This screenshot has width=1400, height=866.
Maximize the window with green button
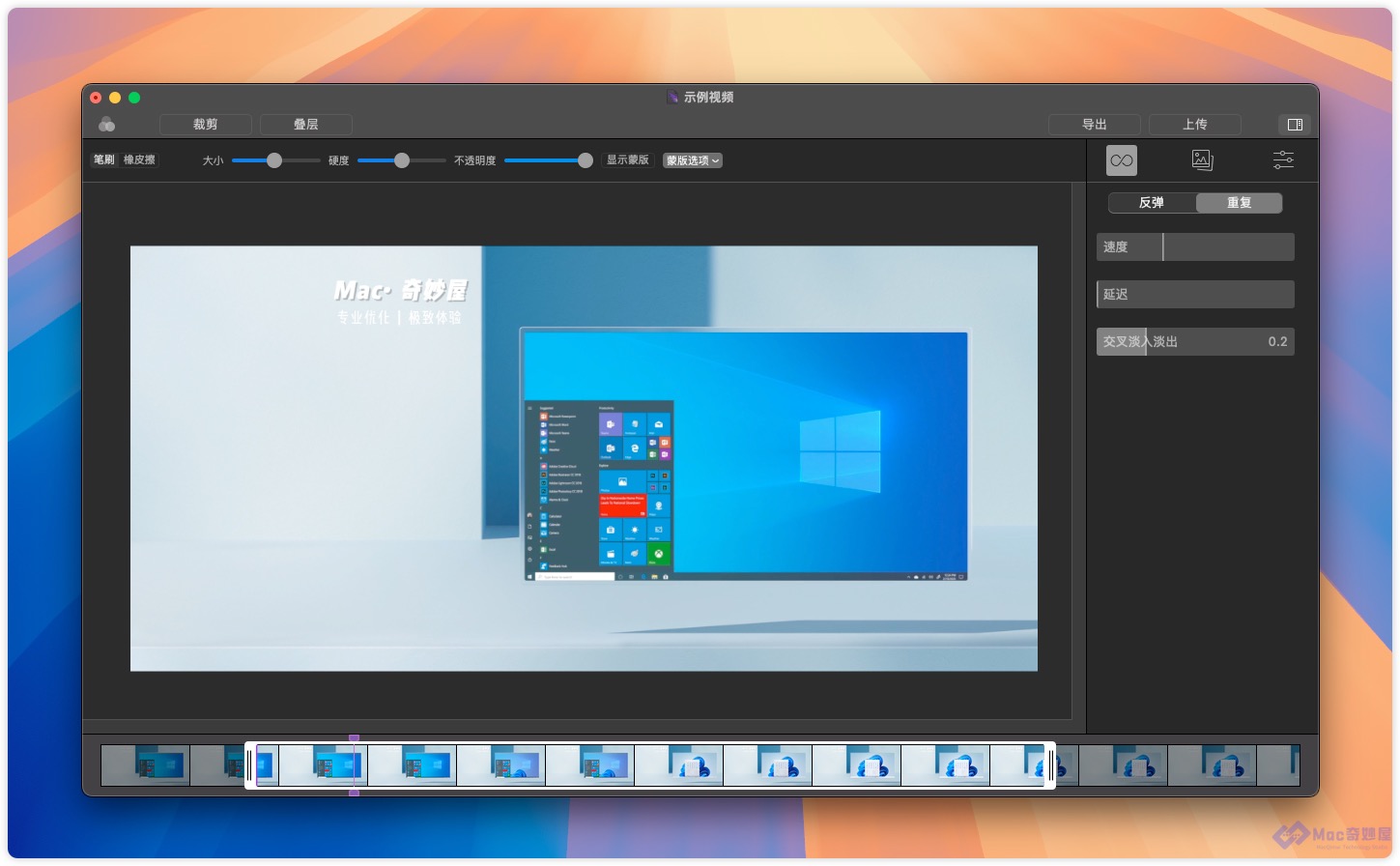click(134, 98)
